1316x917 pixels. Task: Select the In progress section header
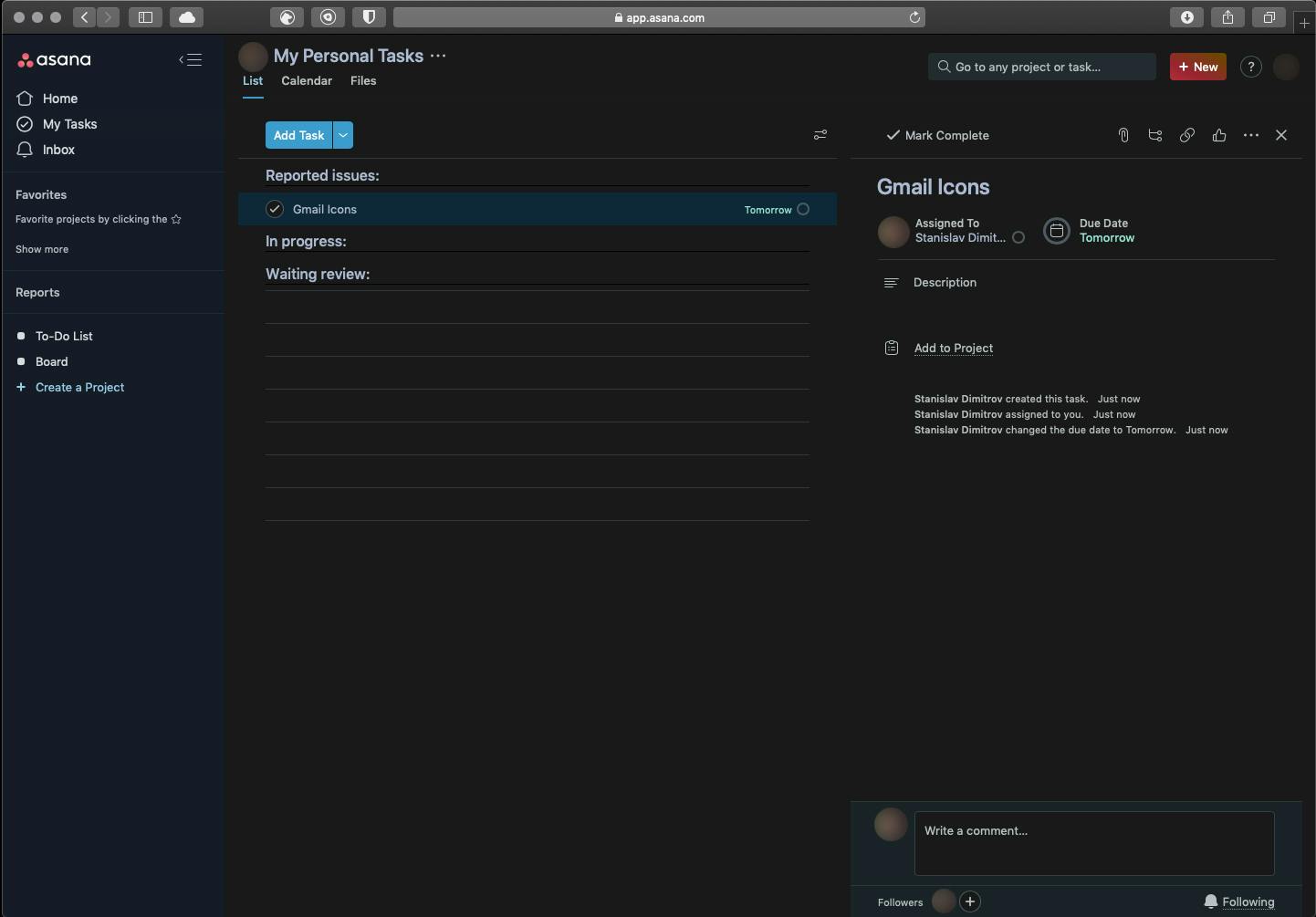tap(306, 241)
